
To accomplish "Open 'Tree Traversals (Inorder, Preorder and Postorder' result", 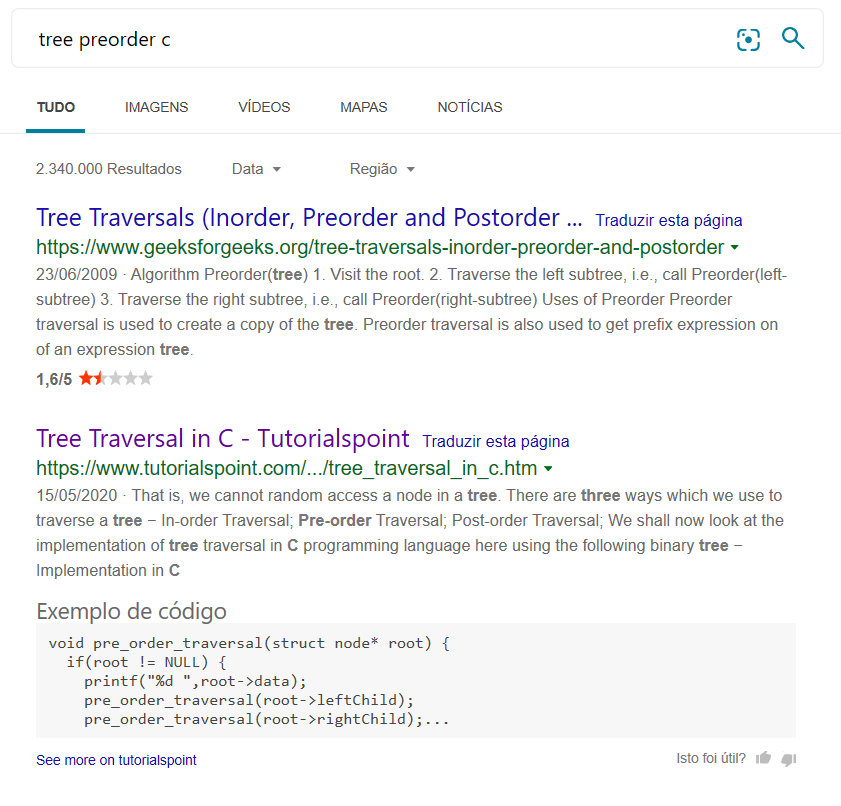I will tap(309, 218).
